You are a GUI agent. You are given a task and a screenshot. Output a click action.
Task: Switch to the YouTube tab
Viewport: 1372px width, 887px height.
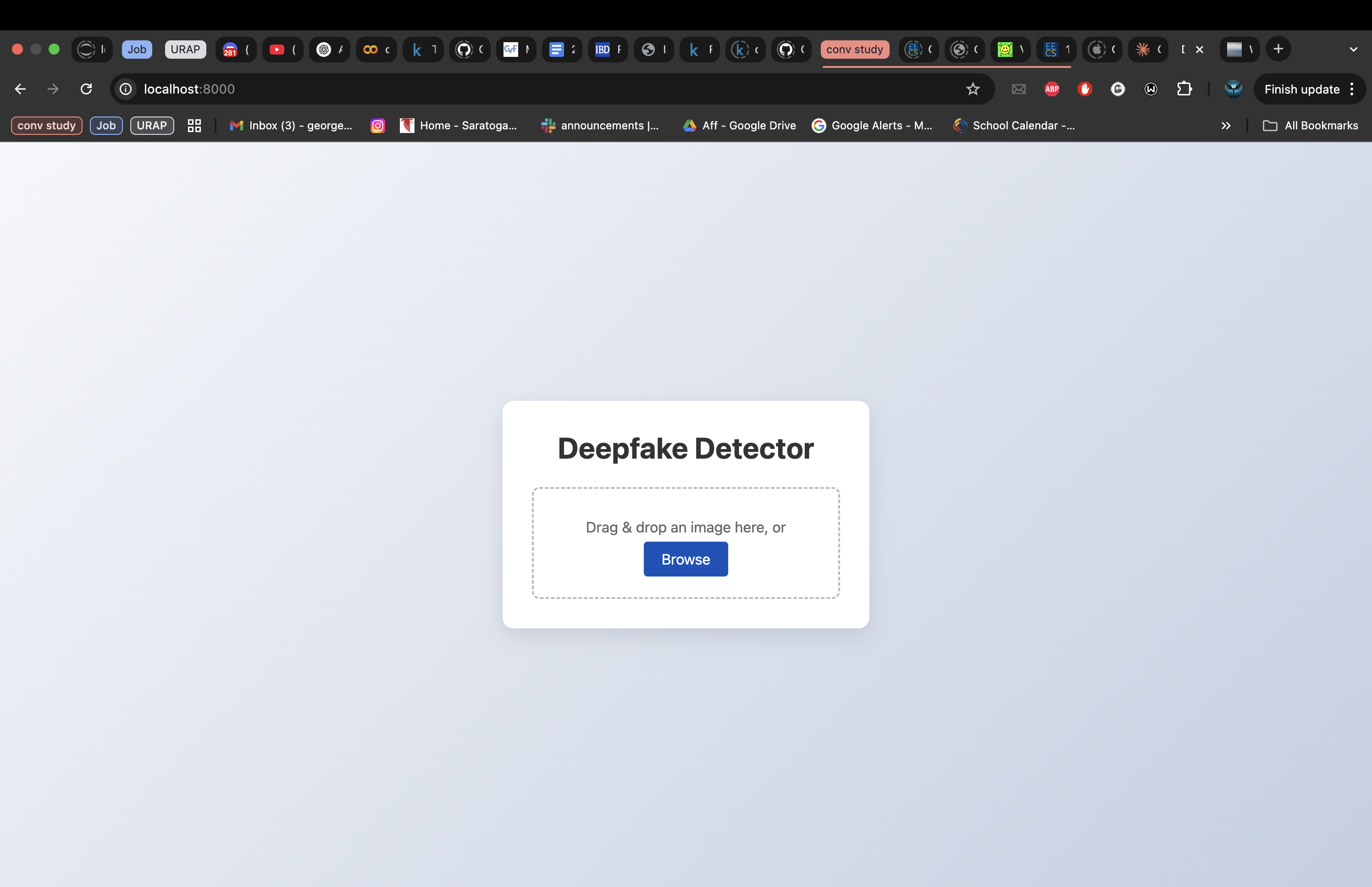point(282,49)
